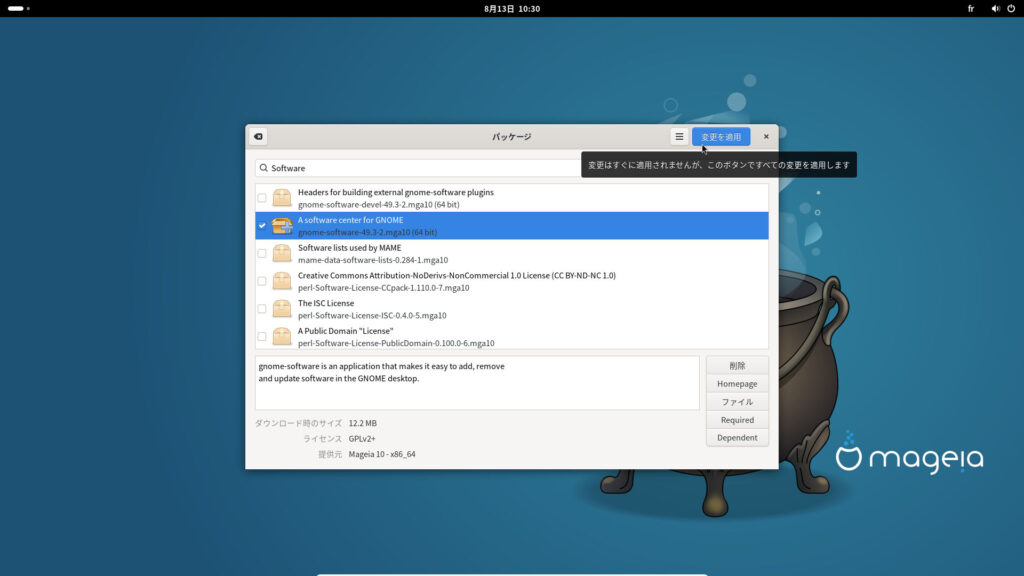This screenshot has width=1024, height=576.
Task: Check the gnome-software-devel package checkbox
Action: point(262,198)
